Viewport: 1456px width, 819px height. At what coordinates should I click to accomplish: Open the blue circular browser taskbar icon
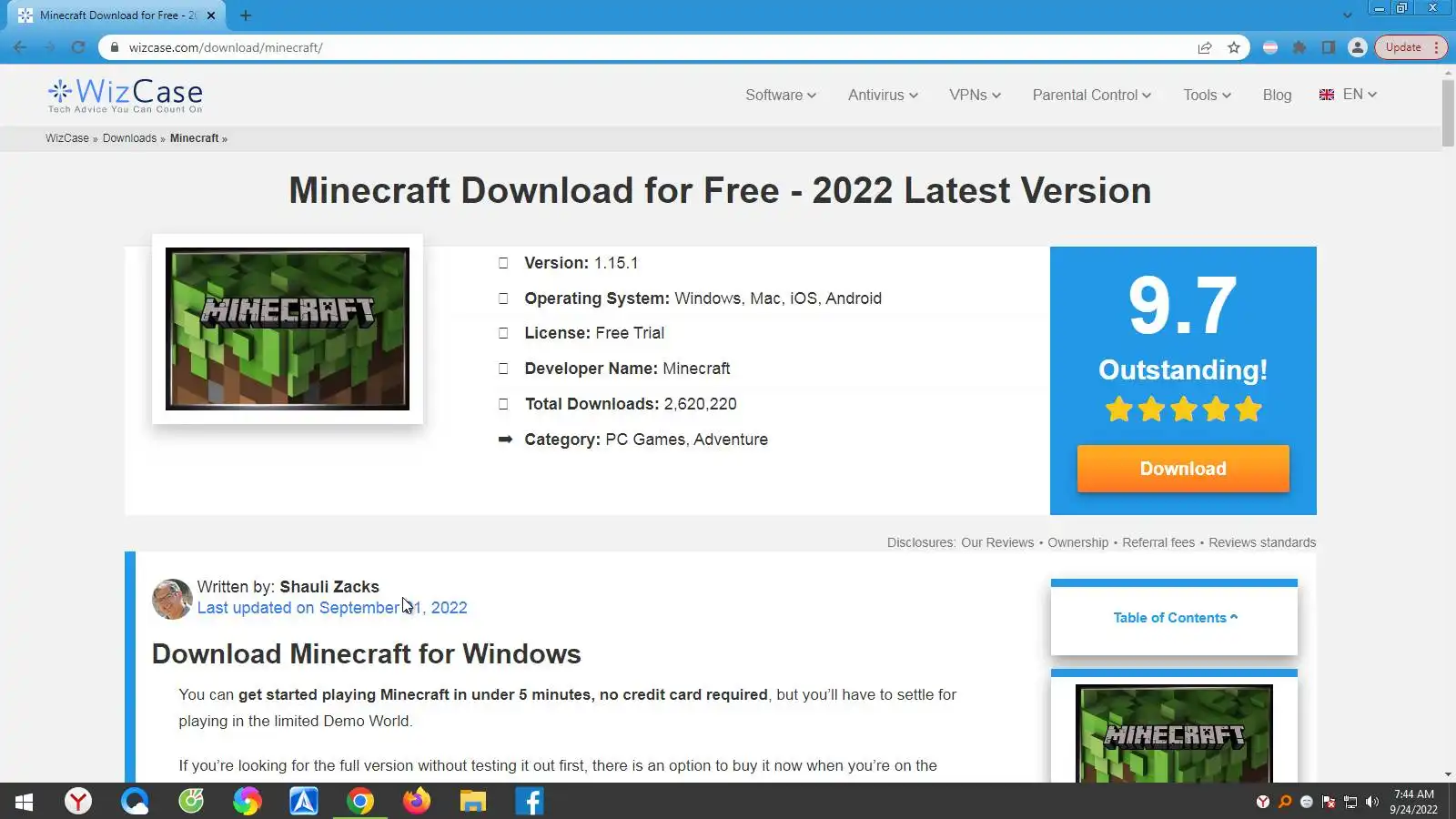tap(135, 802)
